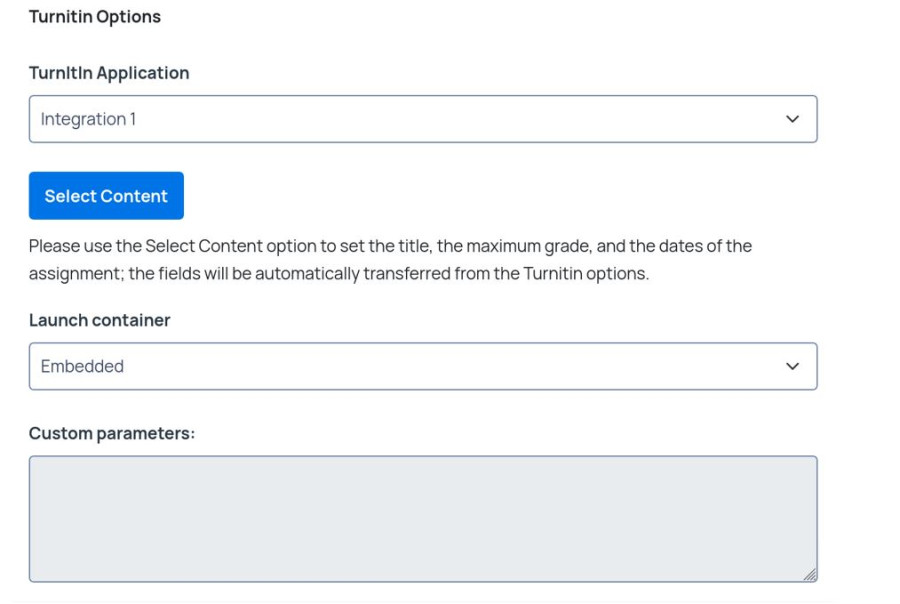Click the Select Content instructions paragraph
The width and height of the screenshot is (900, 604).
390,257
